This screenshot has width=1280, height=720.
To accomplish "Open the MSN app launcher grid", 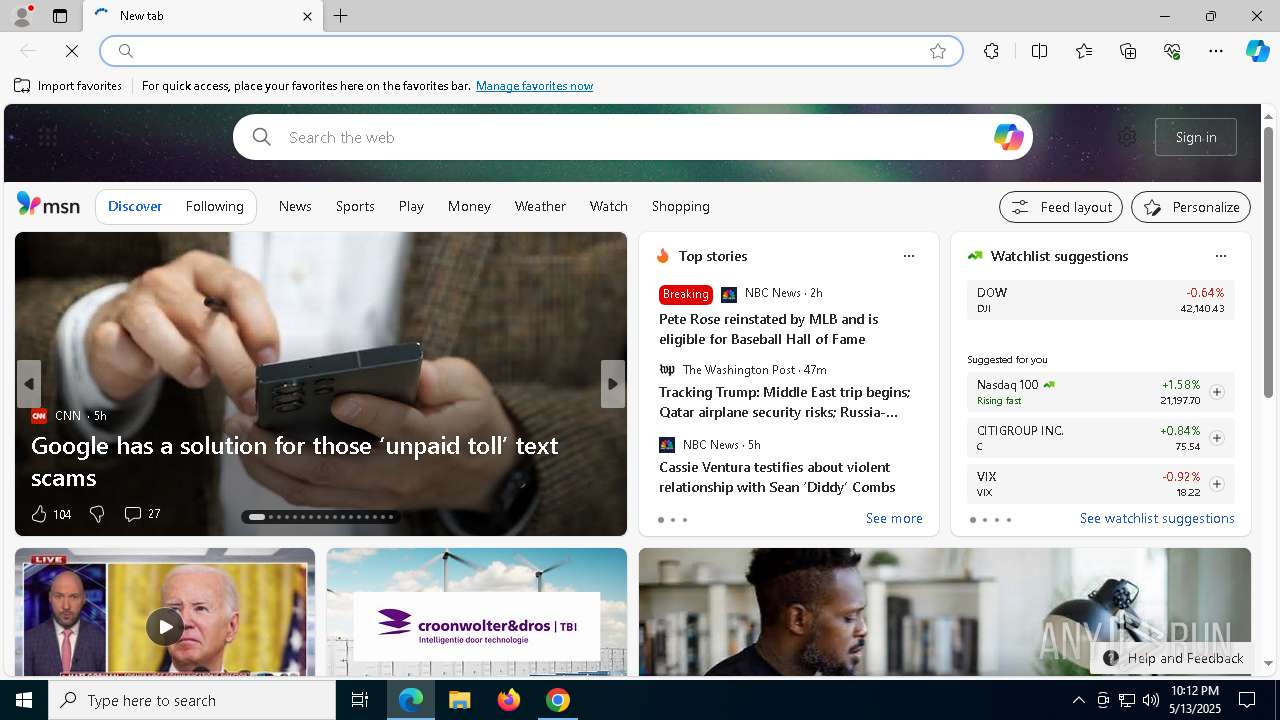I will click(x=47, y=137).
